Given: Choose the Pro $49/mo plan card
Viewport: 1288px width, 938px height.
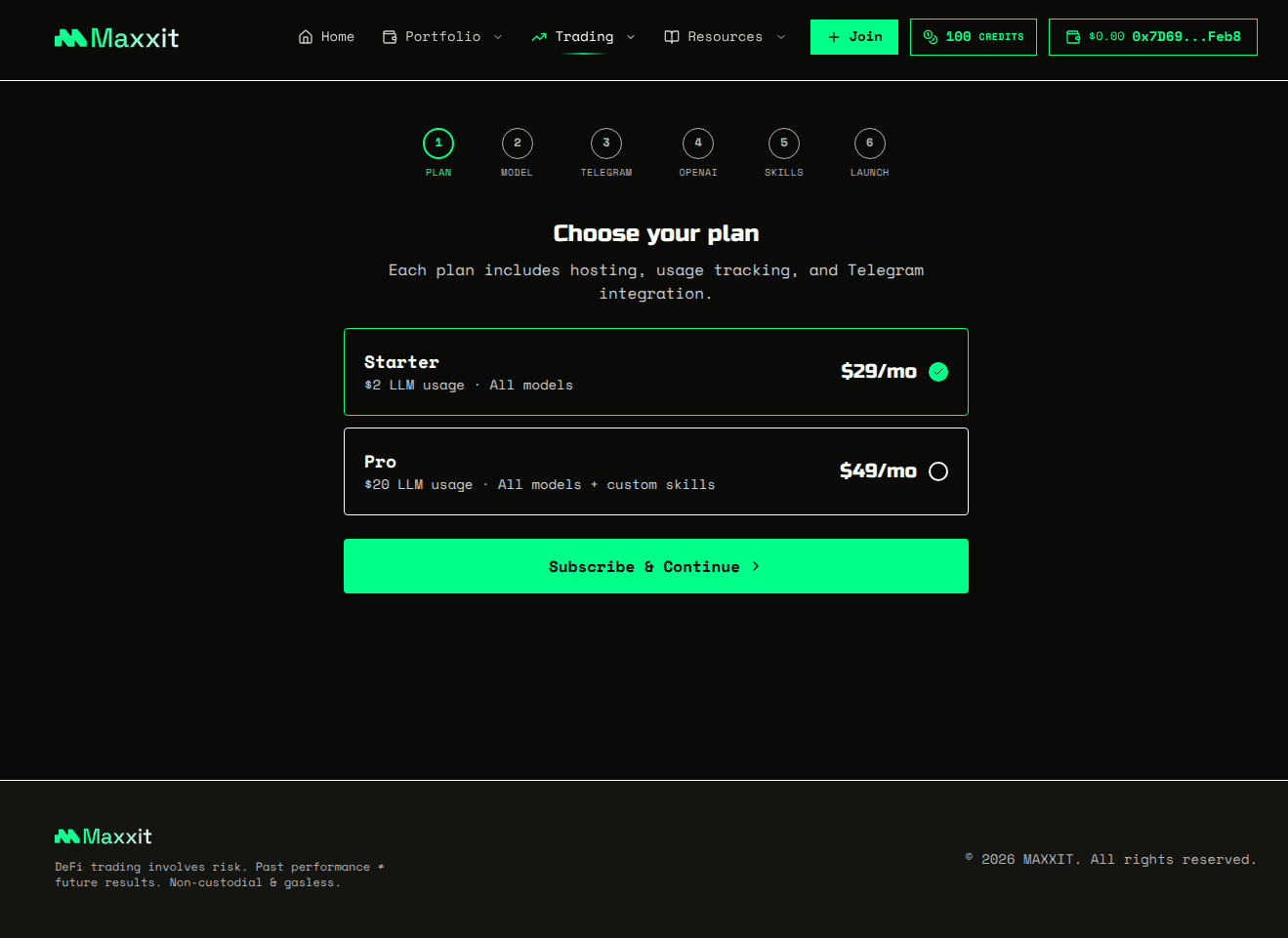Looking at the screenshot, I should pos(655,471).
